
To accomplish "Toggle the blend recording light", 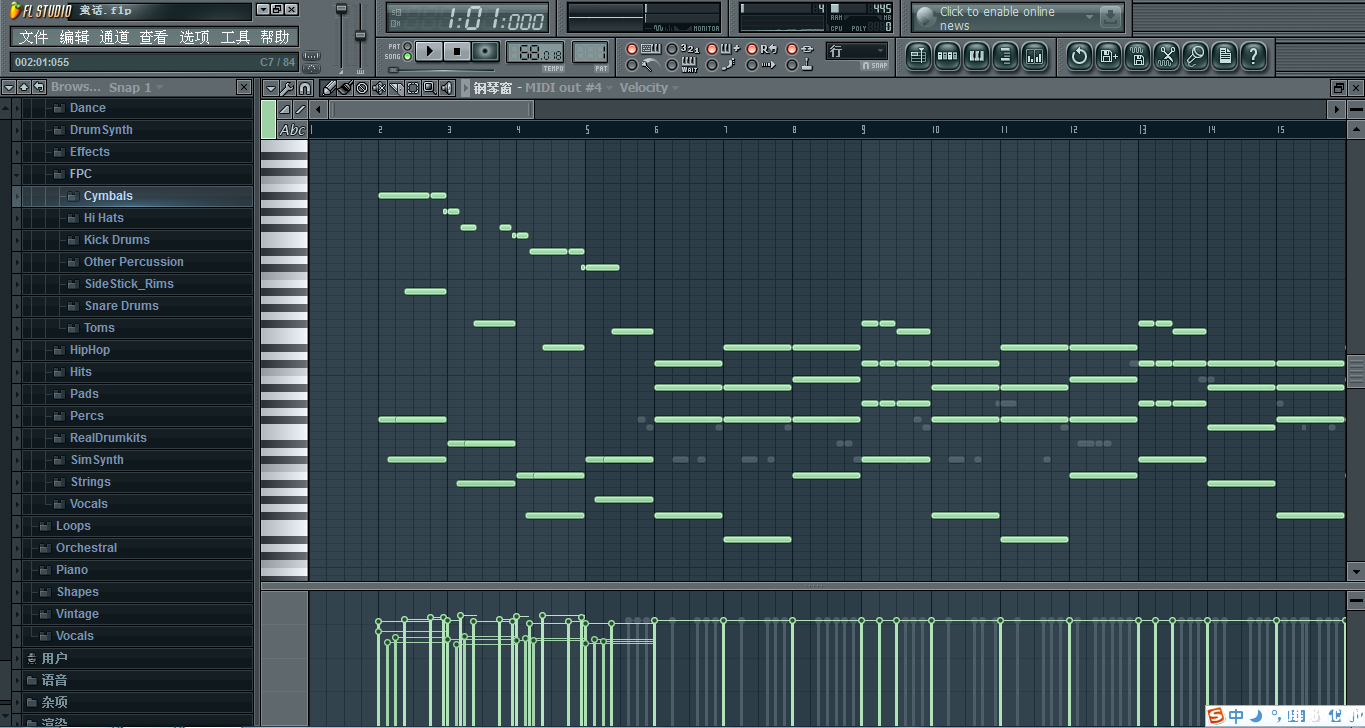I will click(x=712, y=49).
